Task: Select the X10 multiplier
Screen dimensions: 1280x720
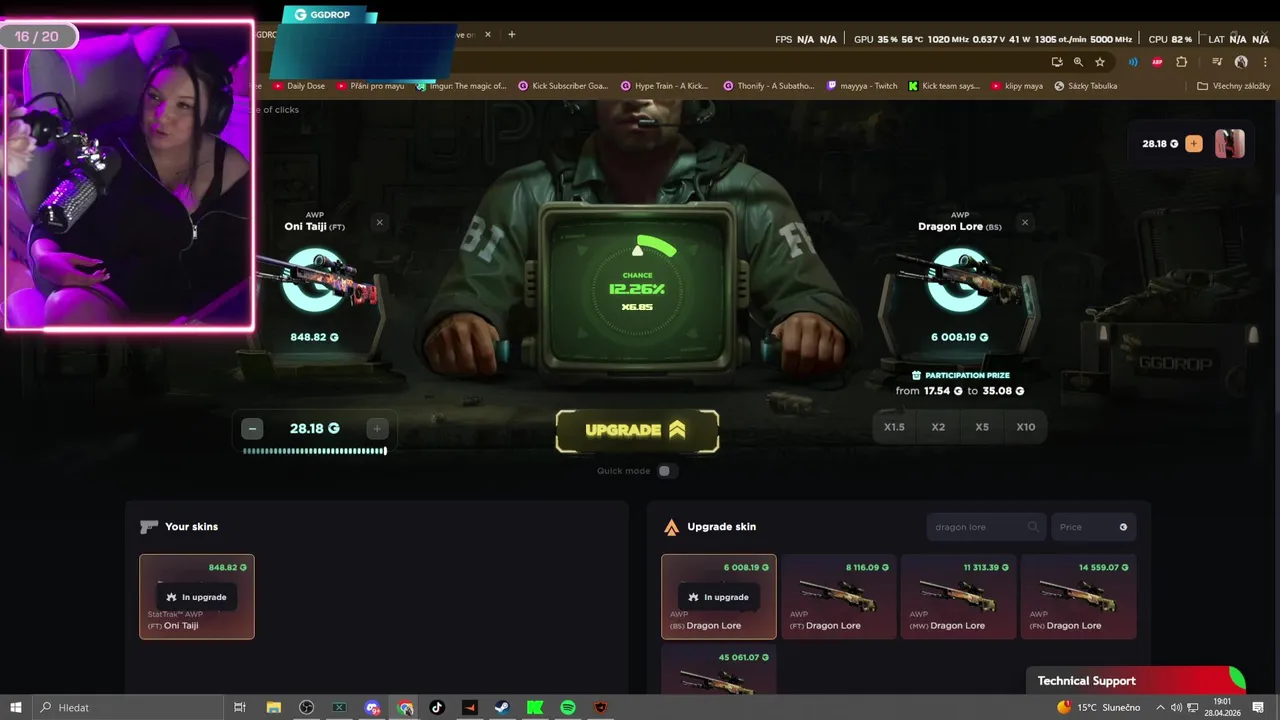Action: pyautogui.click(x=1026, y=427)
